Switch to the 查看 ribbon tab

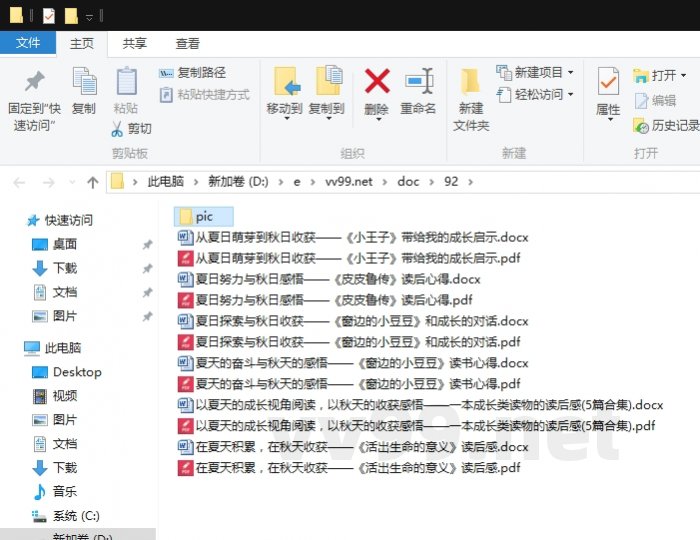pyautogui.click(x=188, y=43)
